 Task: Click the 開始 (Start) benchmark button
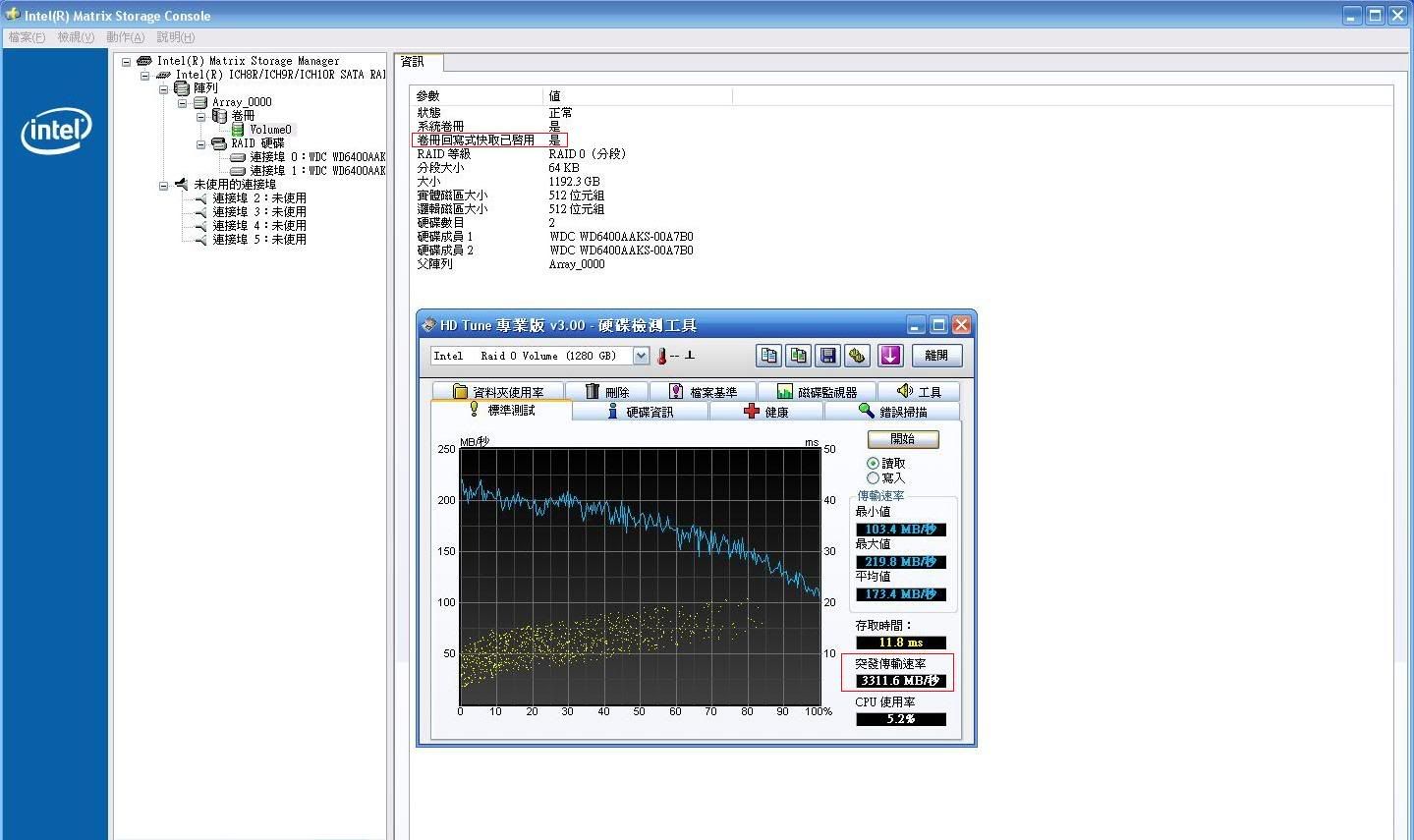(x=902, y=439)
